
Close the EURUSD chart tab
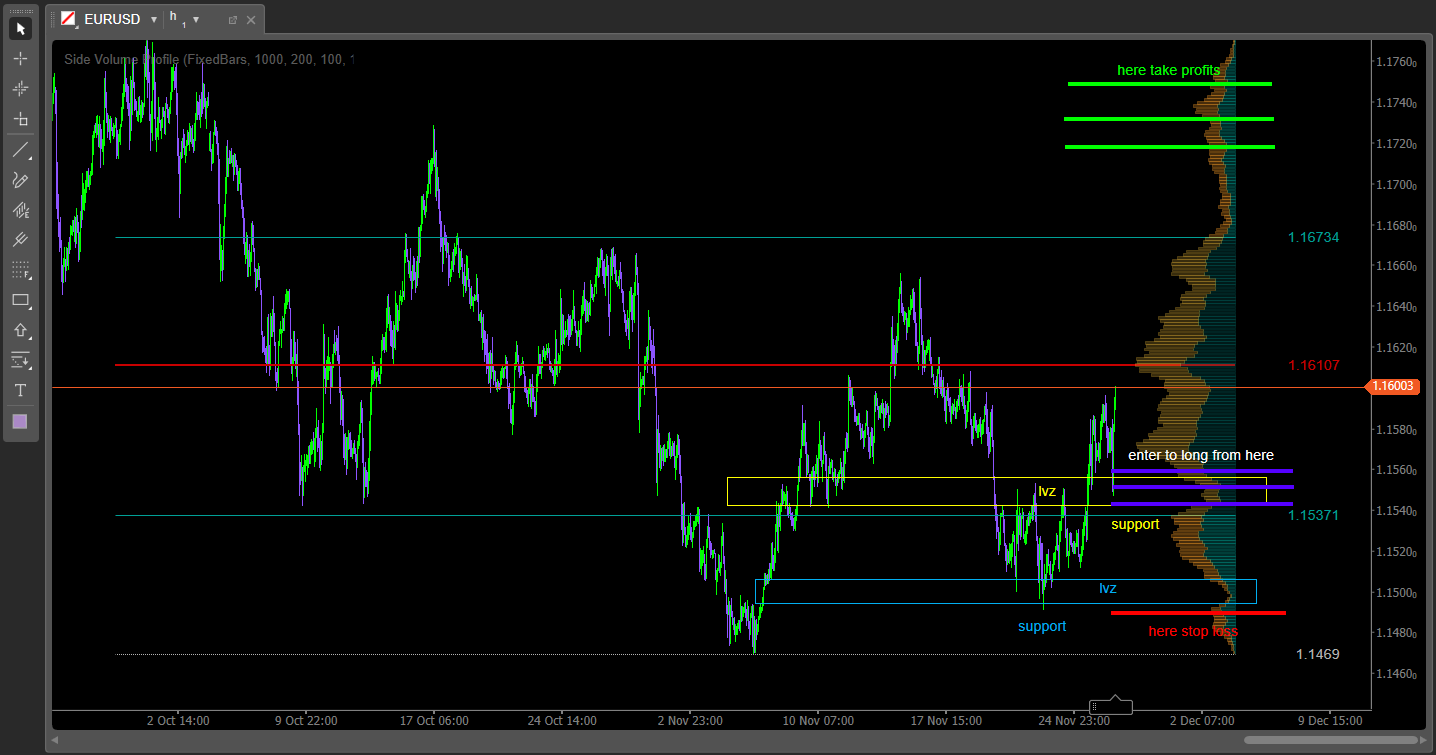[x=251, y=19]
